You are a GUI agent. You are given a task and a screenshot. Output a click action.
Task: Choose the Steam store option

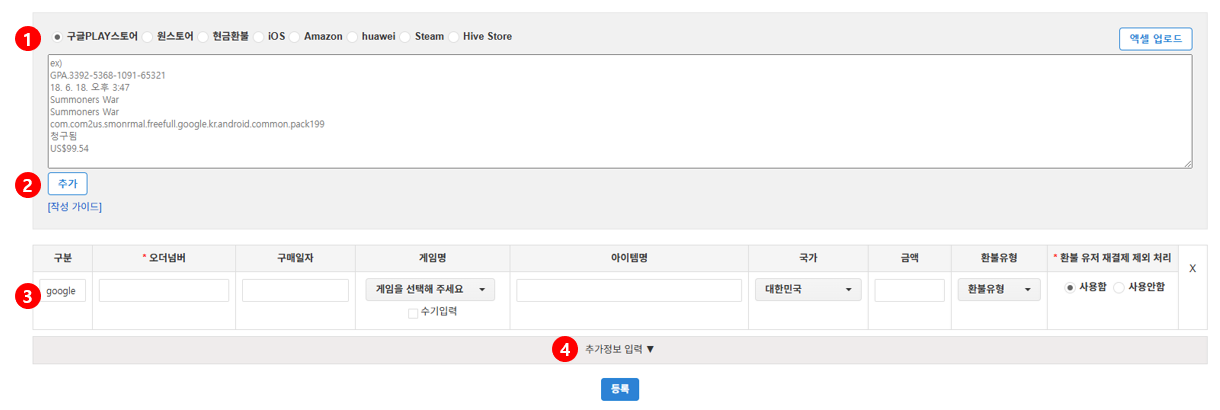click(x=406, y=37)
